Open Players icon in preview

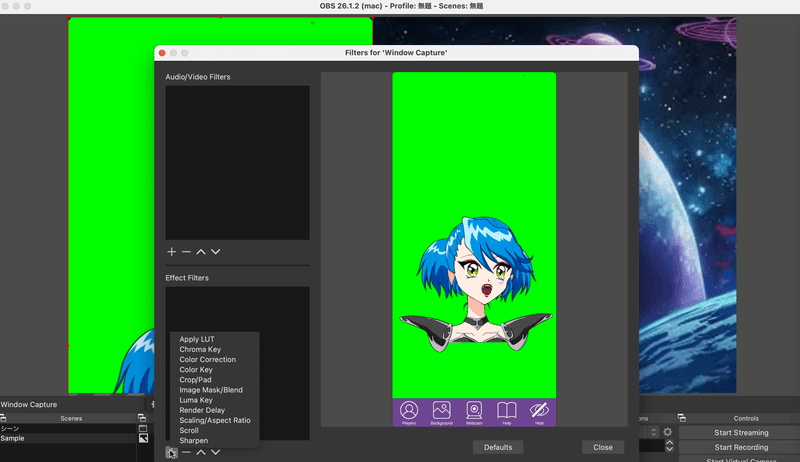tap(409, 412)
